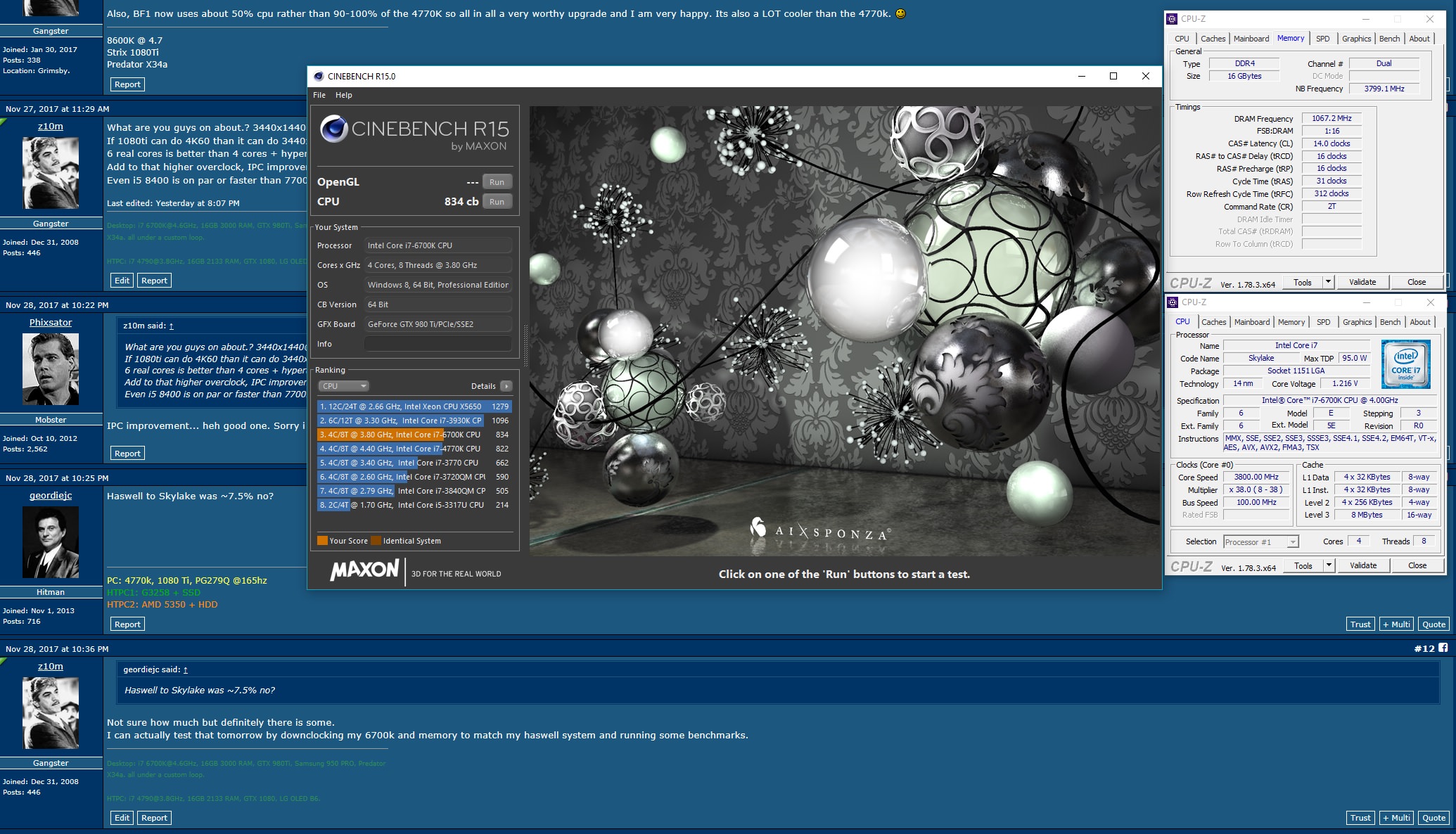The height and width of the screenshot is (834, 1456).
Task: Click DRAM Frequency value 1067.2 MHz
Action: (1332, 118)
